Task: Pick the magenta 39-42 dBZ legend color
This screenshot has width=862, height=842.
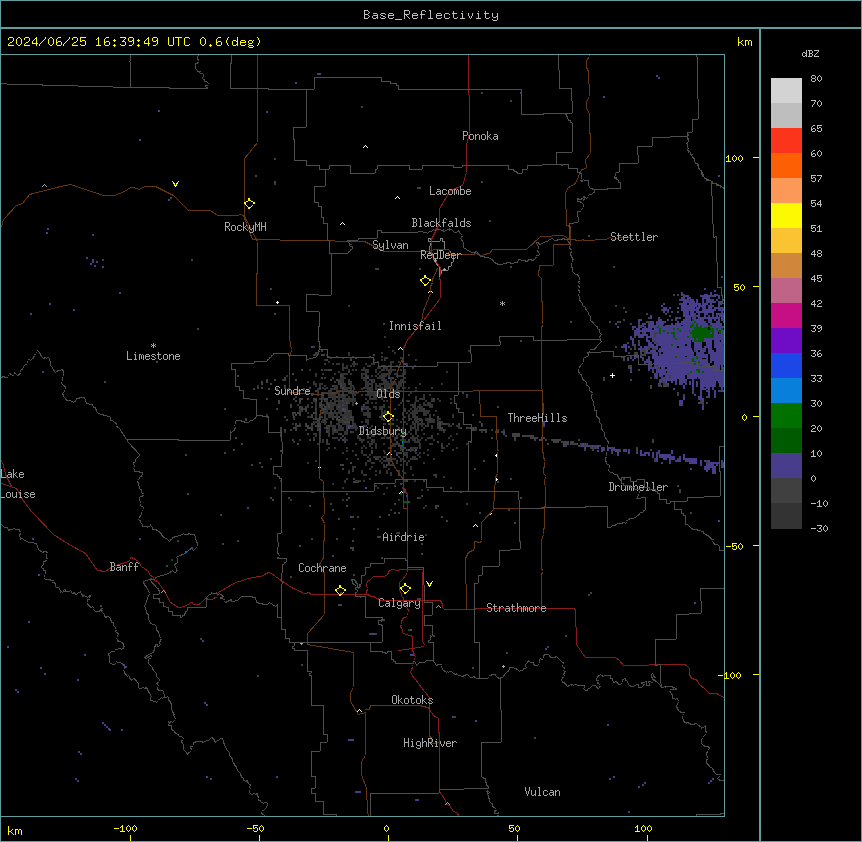Action: 786,315
